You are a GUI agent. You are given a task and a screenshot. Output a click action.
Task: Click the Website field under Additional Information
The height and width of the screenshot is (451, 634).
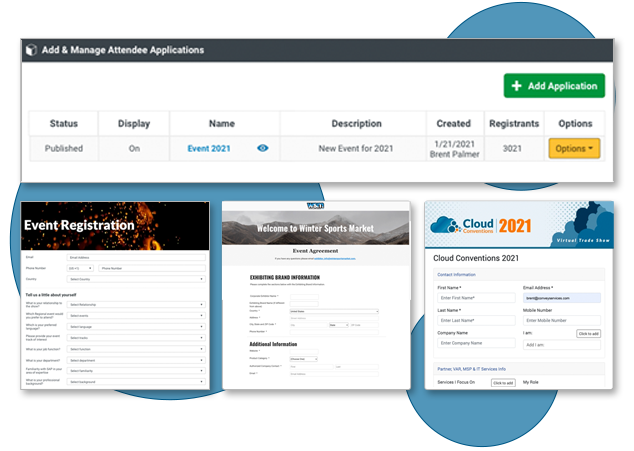pos(304,351)
